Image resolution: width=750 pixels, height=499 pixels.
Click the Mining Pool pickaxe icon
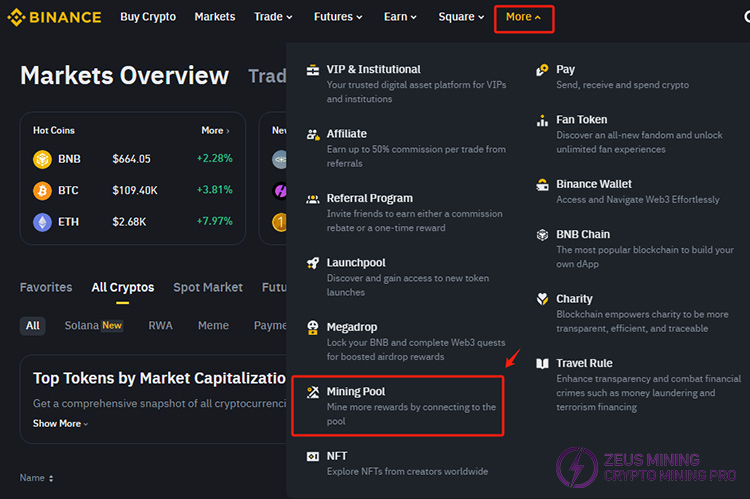point(313,392)
